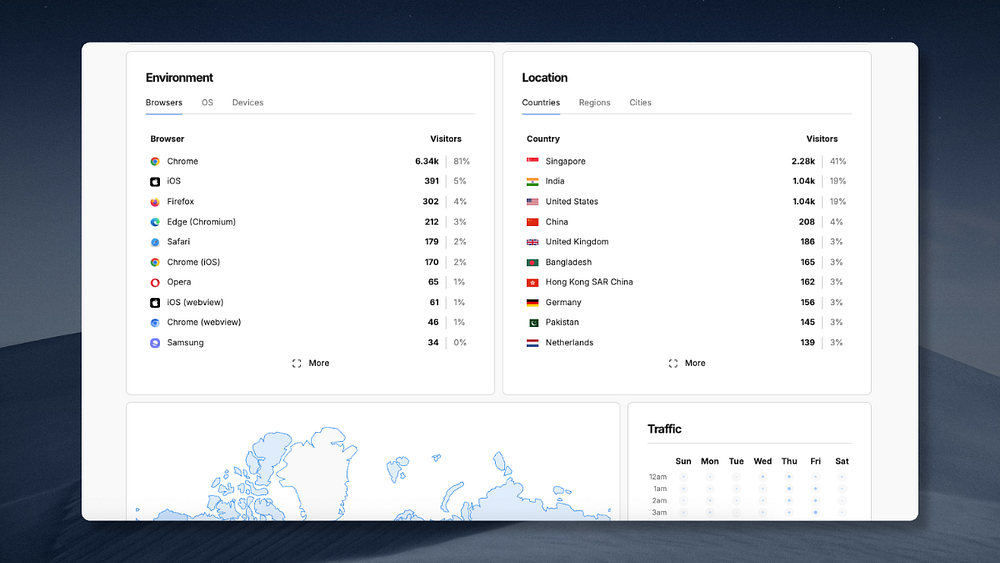Click Chrome visitor count 6.34k
This screenshot has width=1000, height=563.
(427, 161)
